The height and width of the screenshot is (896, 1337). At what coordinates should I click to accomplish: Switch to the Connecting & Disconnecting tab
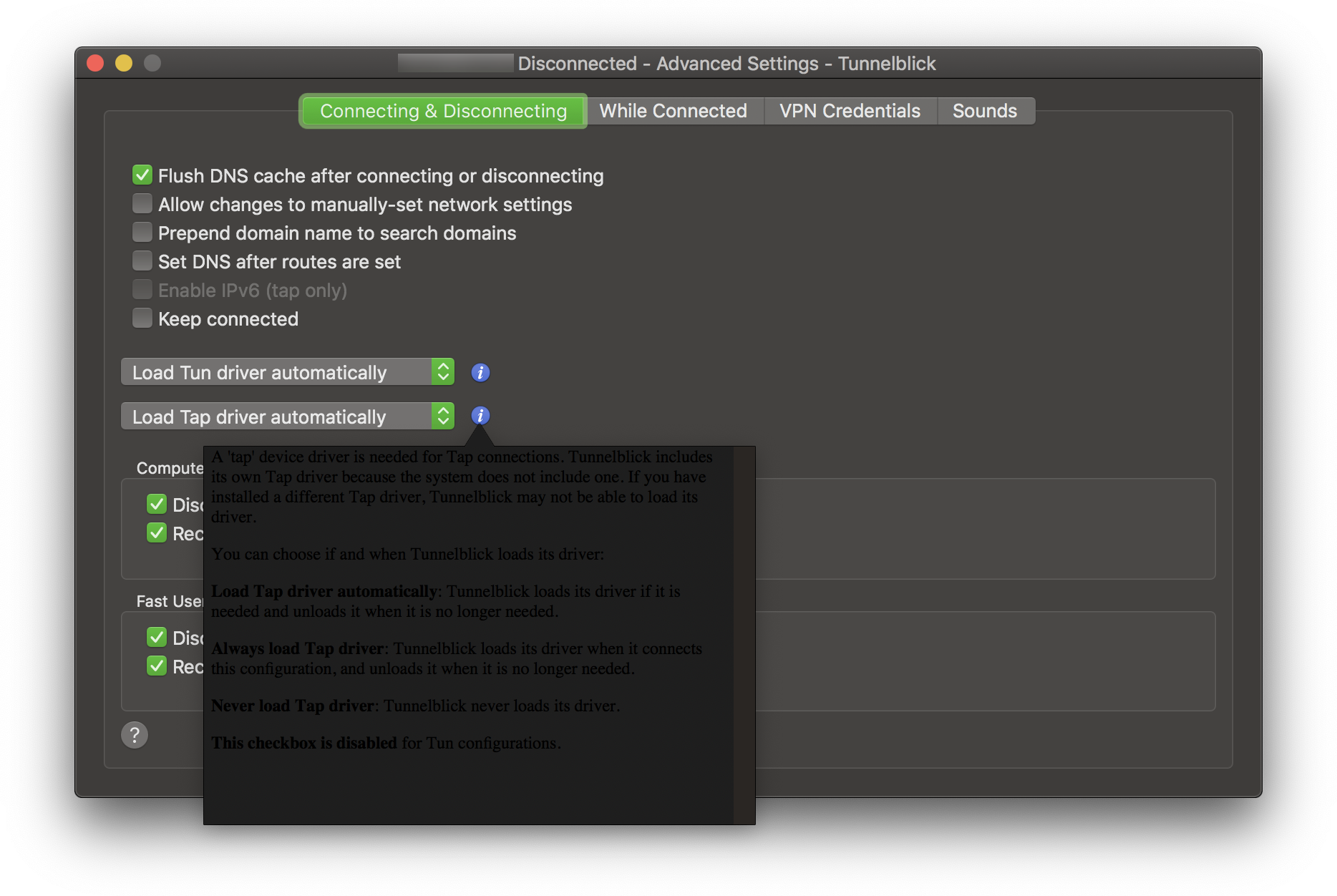click(x=443, y=111)
